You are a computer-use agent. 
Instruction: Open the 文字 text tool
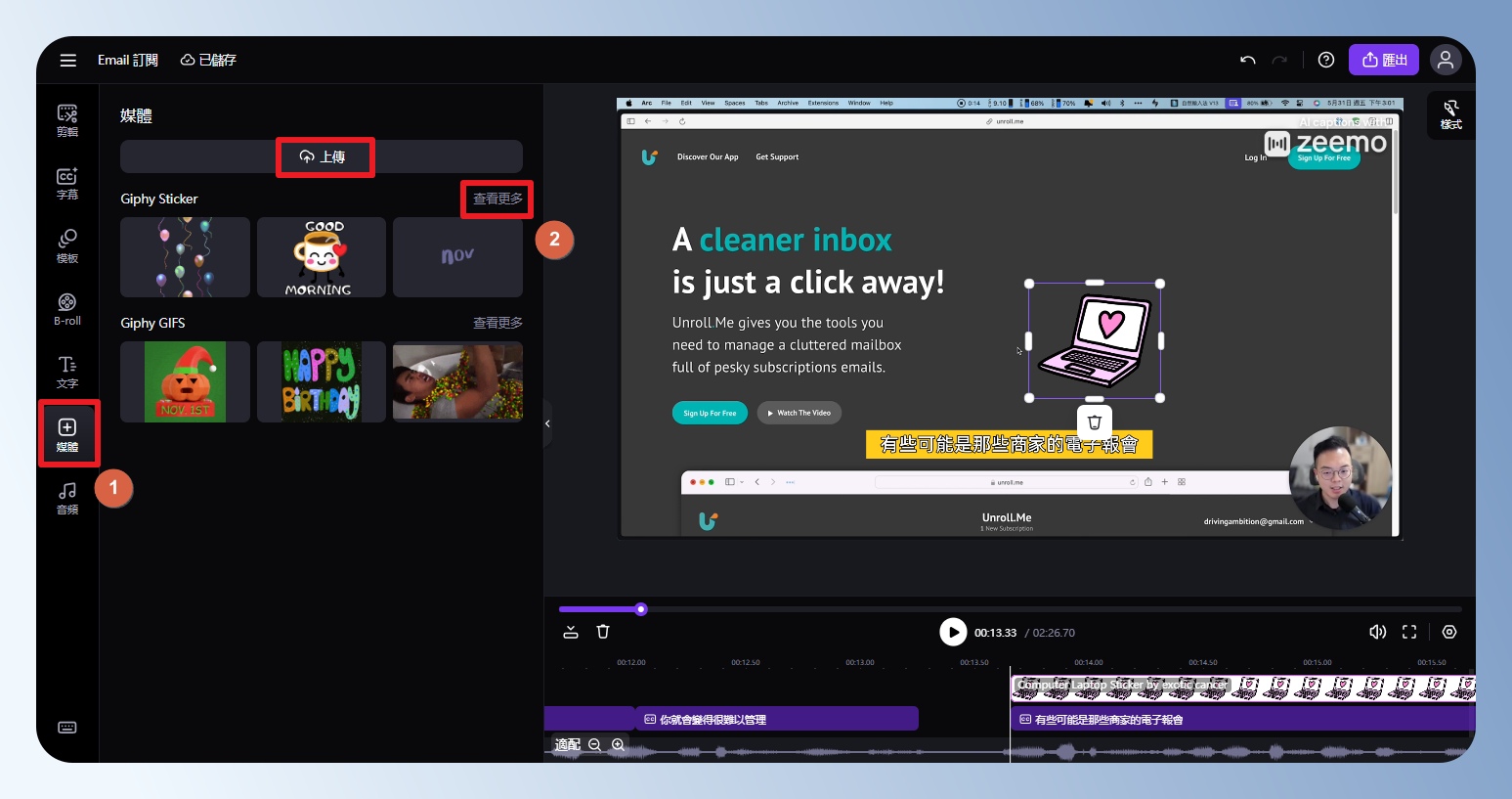[x=67, y=372]
